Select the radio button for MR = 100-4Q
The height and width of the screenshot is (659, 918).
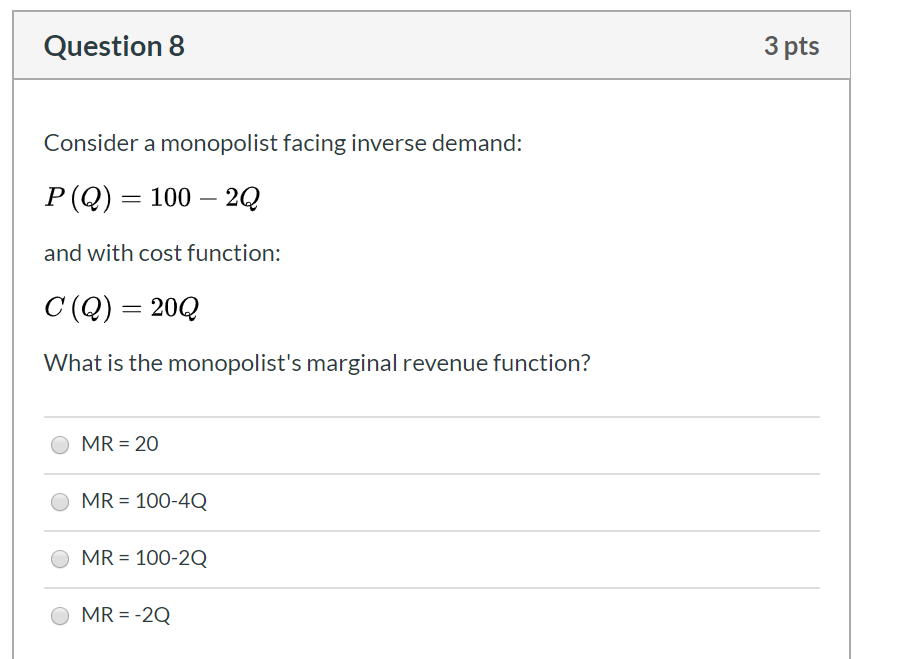click(60, 502)
